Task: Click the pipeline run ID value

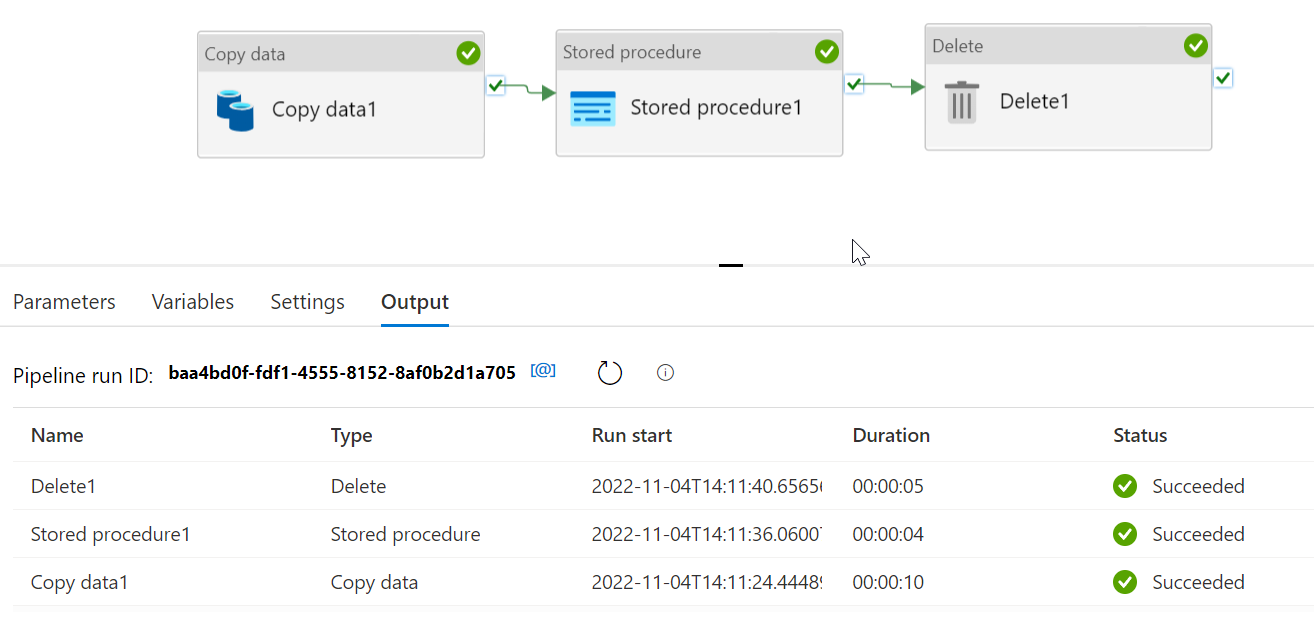Action: point(342,373)
